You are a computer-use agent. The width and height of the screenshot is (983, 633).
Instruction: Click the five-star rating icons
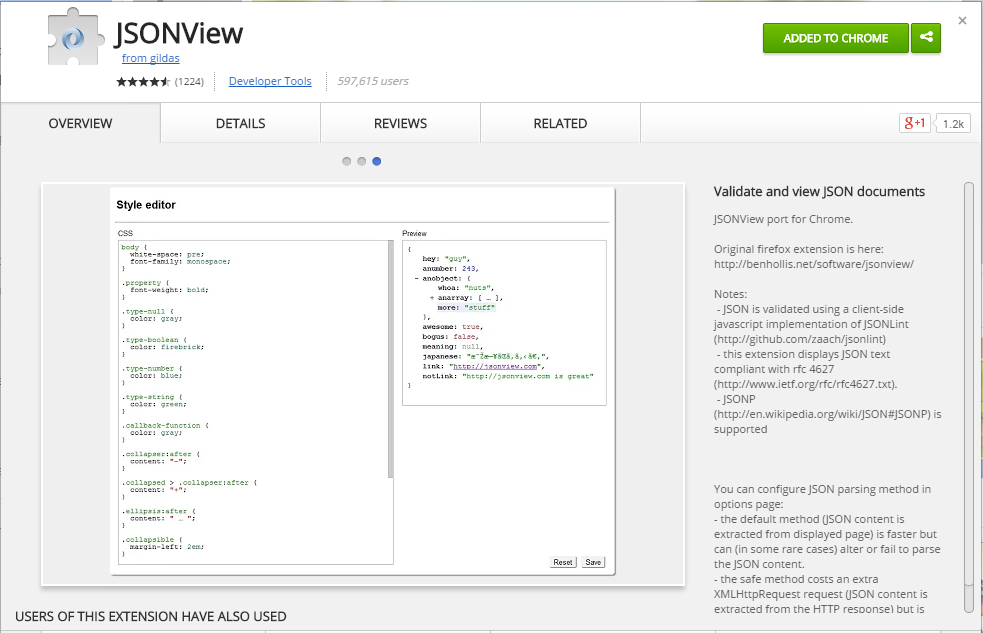(x=143, y=81)
